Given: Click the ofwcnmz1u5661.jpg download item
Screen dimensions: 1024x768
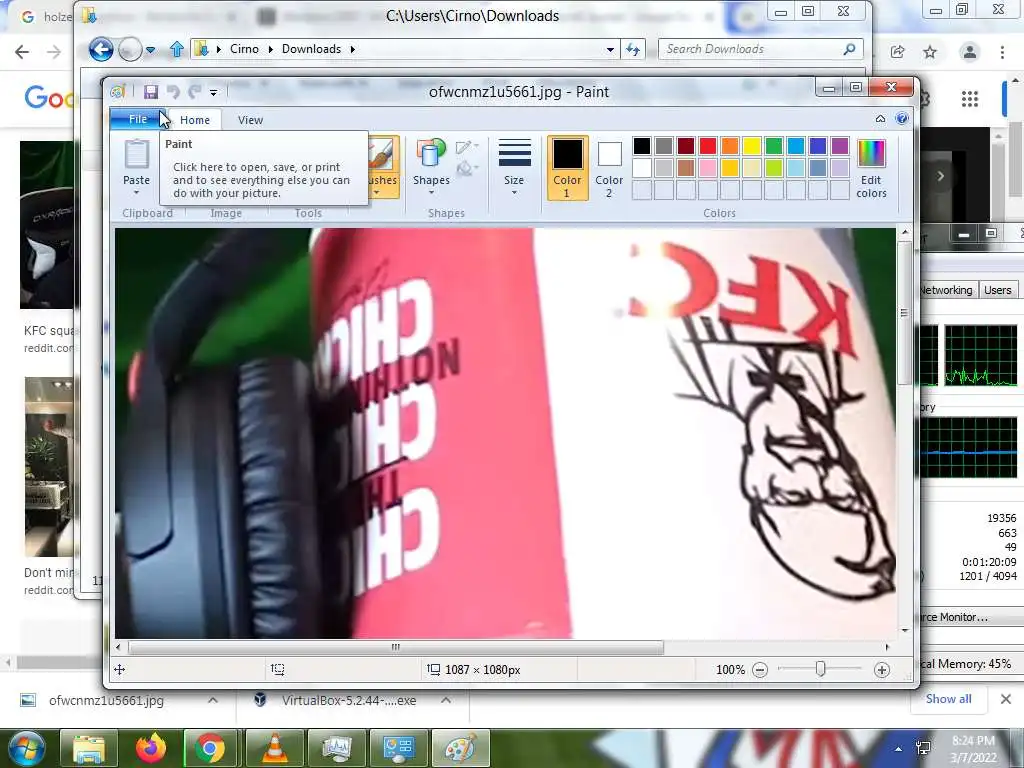Looking at the screenshot, I should (106, 700).
